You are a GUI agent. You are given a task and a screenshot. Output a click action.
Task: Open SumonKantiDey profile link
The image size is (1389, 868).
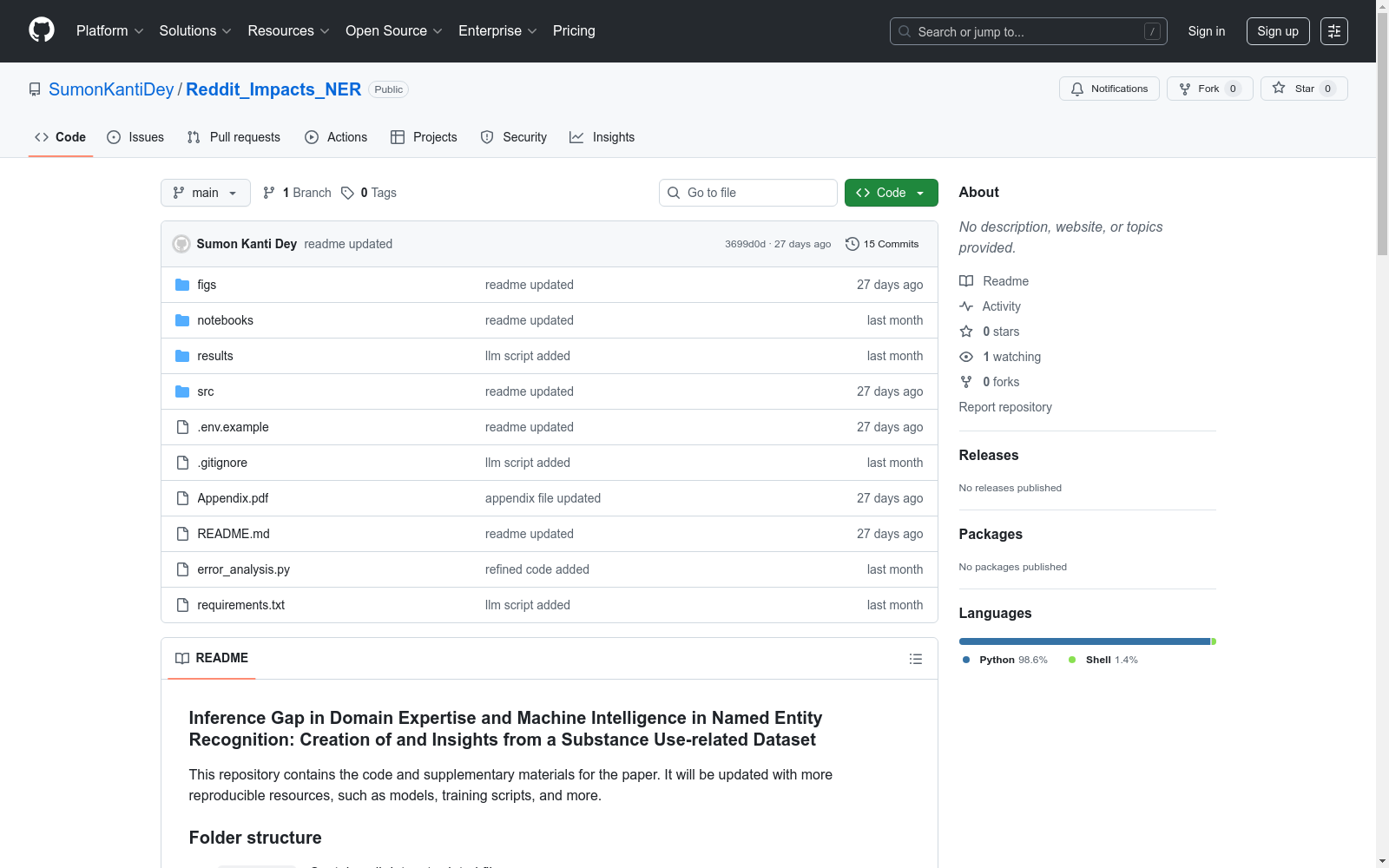[111, 89]
